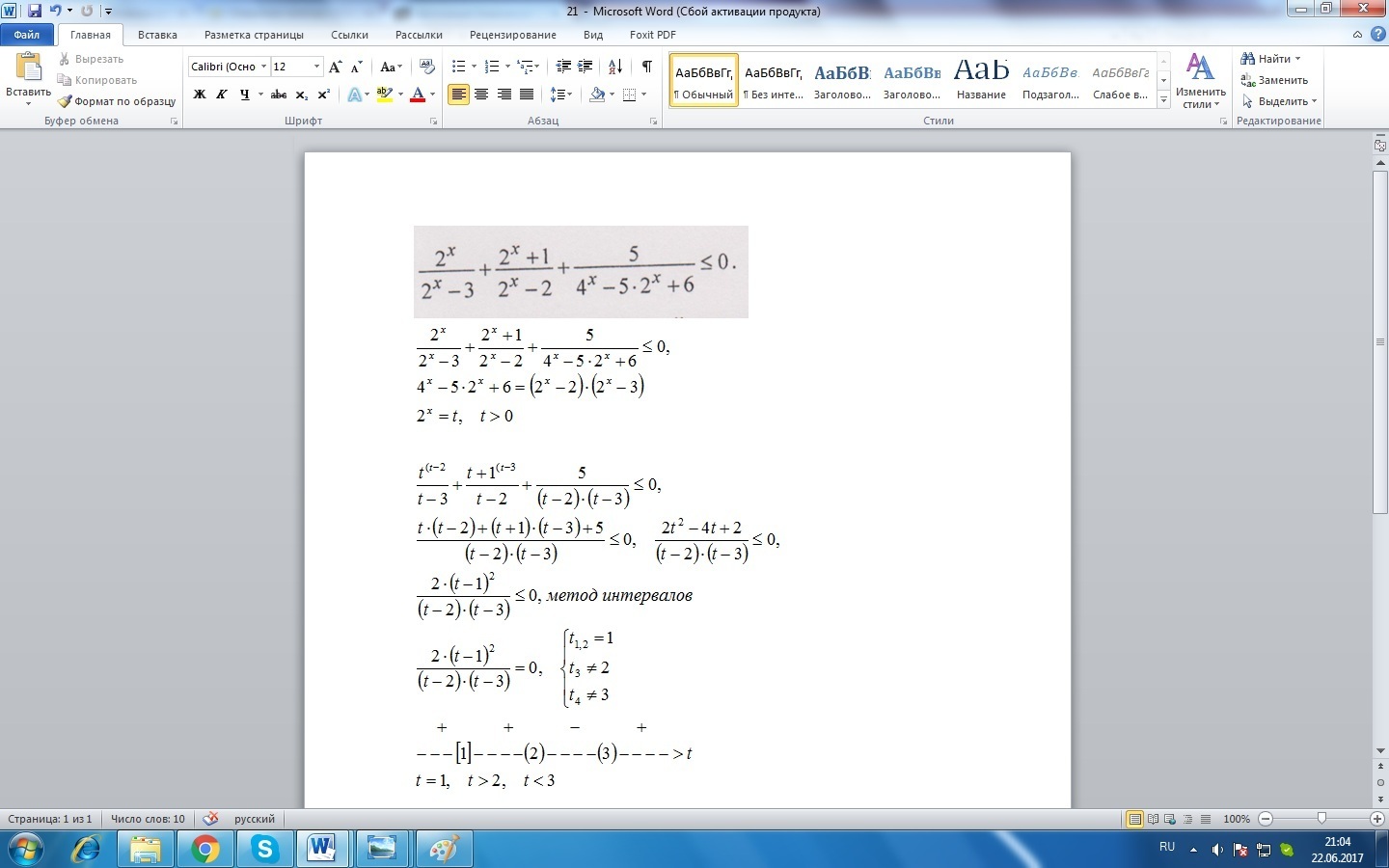Open the Foxit PDF tab
1389x868 pixels.
point(653,35)
